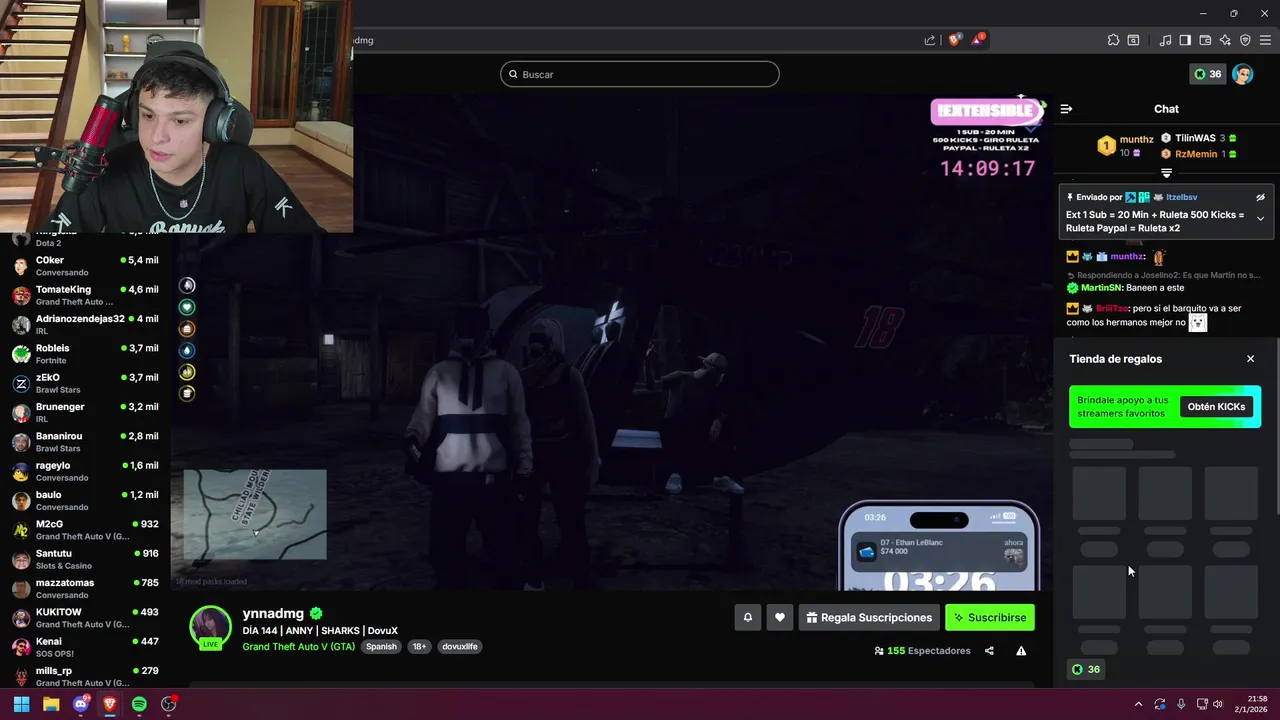Share the page with address bar share icon
The height and width of the screenshot is (720, 1280).
point(930,40)
